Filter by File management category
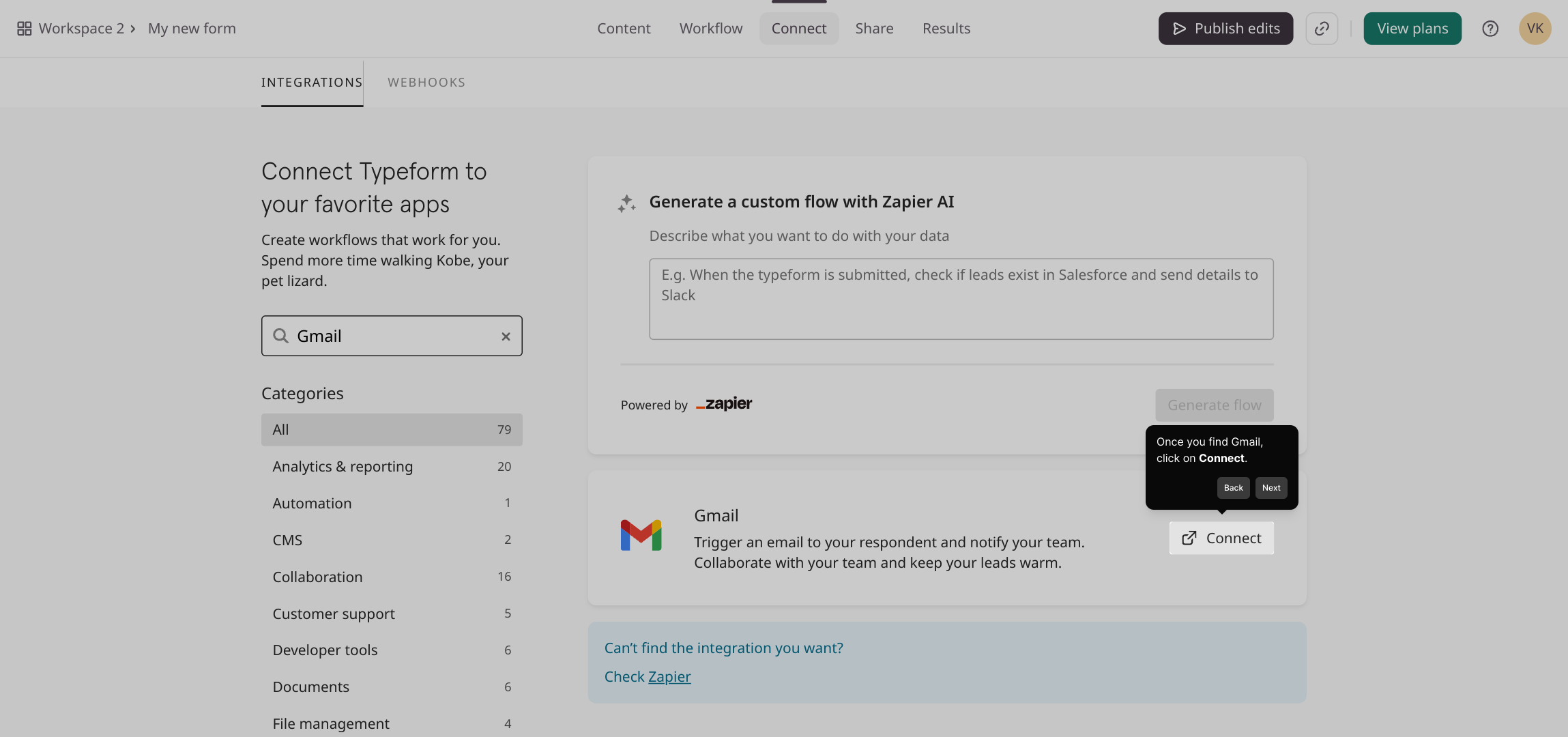 pos(392,724)
